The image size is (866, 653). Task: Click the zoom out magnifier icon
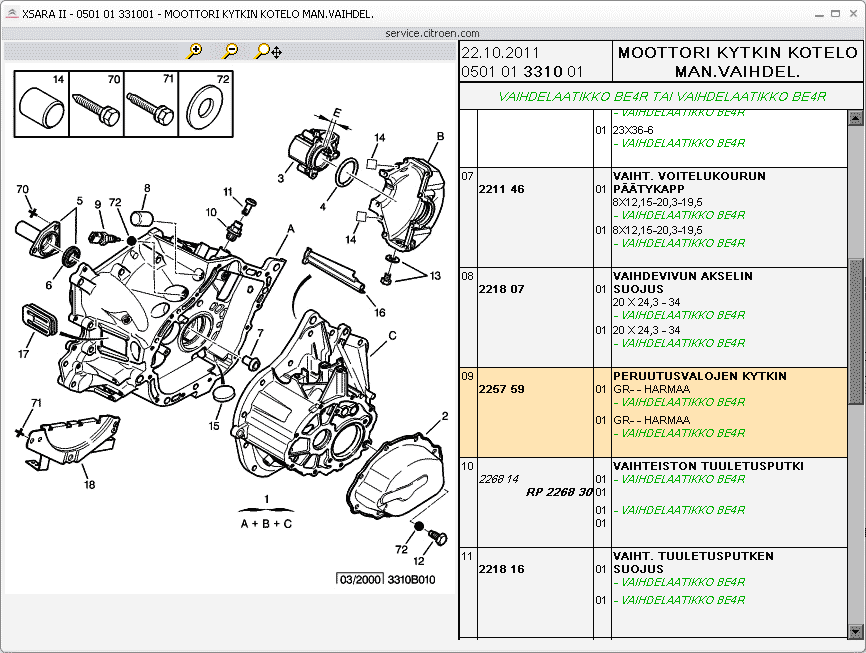pos(231,51)
